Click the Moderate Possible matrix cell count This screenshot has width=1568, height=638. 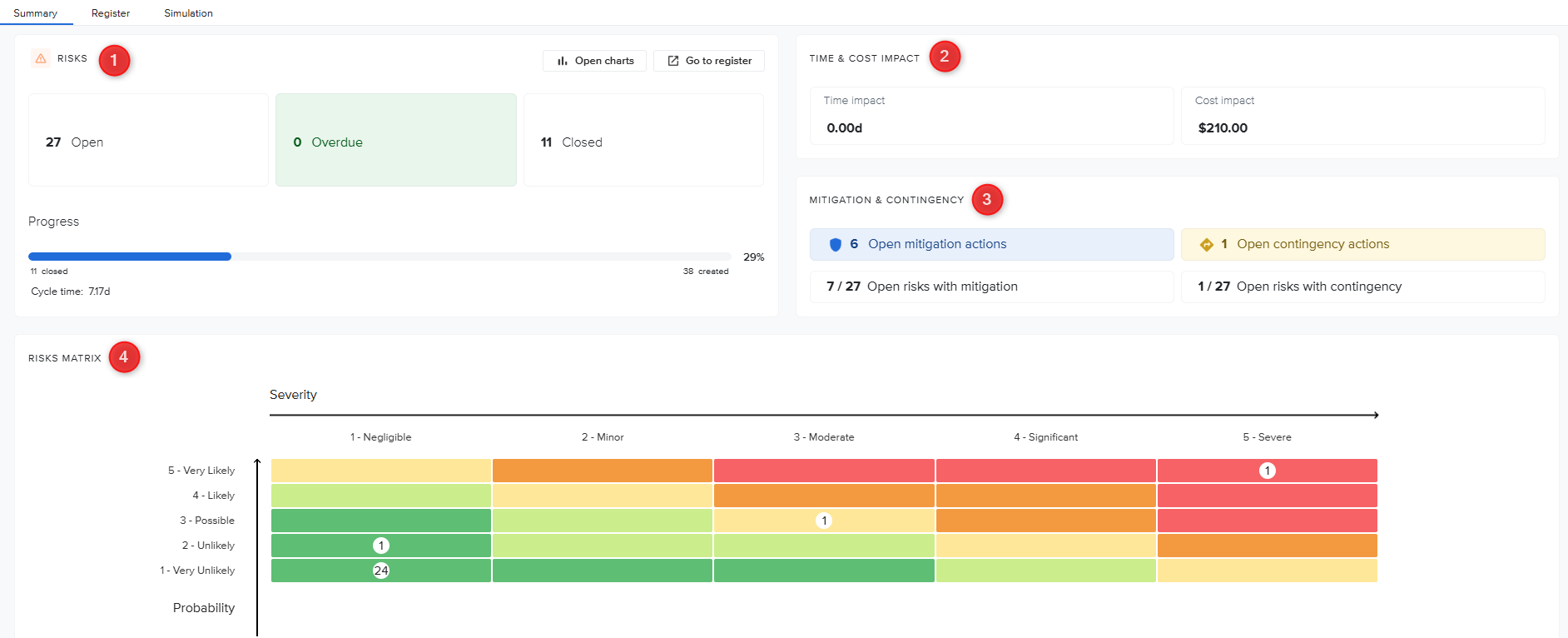824,521
